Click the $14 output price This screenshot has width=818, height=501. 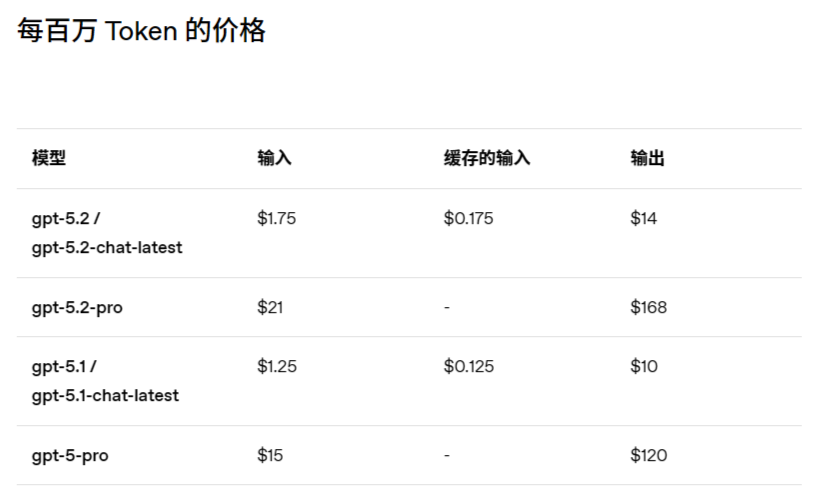click(x=643, y=218)
